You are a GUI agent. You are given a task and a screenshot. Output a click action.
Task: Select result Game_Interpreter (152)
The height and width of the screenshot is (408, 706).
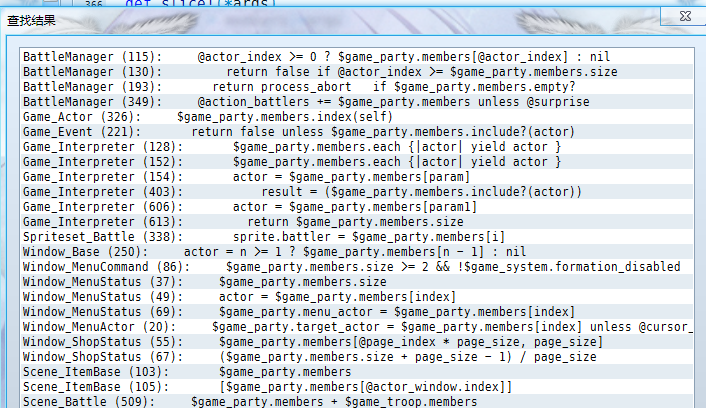click(x=356, y=162)
